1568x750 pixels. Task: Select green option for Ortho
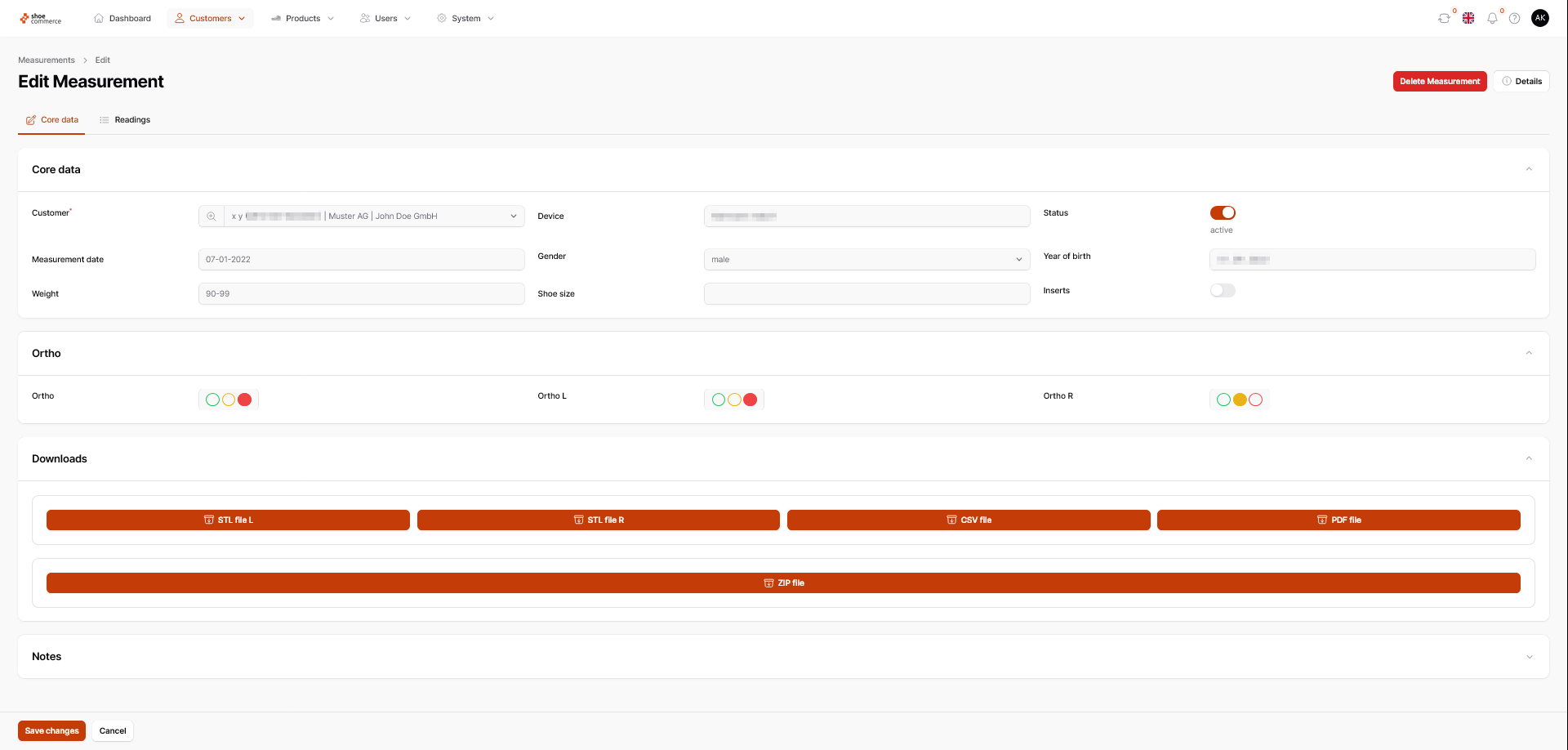(x=212, y=400)
